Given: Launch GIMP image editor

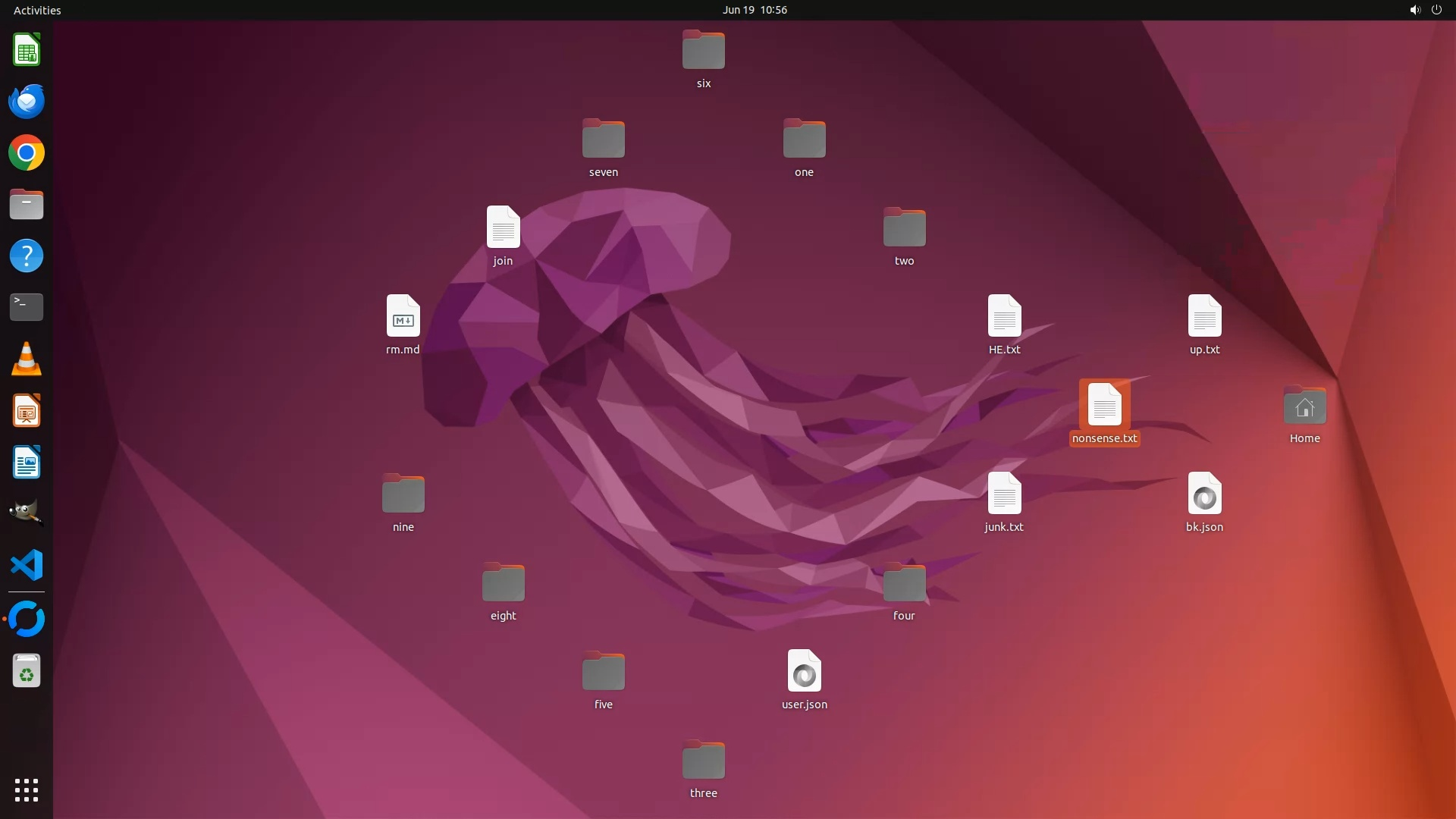Looking at the screenshot, I should [27, 513].
